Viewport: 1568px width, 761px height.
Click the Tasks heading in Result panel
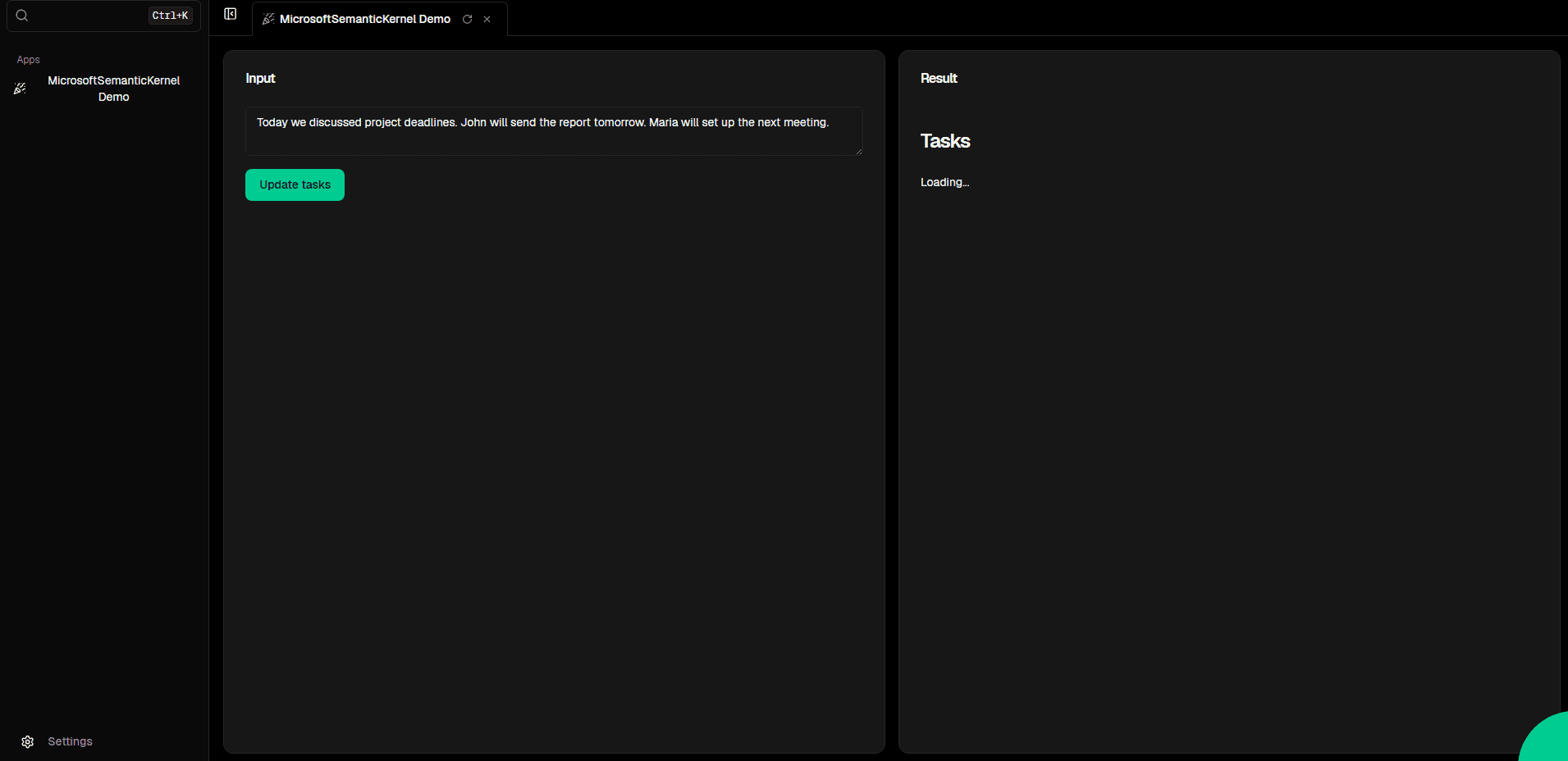944,141
